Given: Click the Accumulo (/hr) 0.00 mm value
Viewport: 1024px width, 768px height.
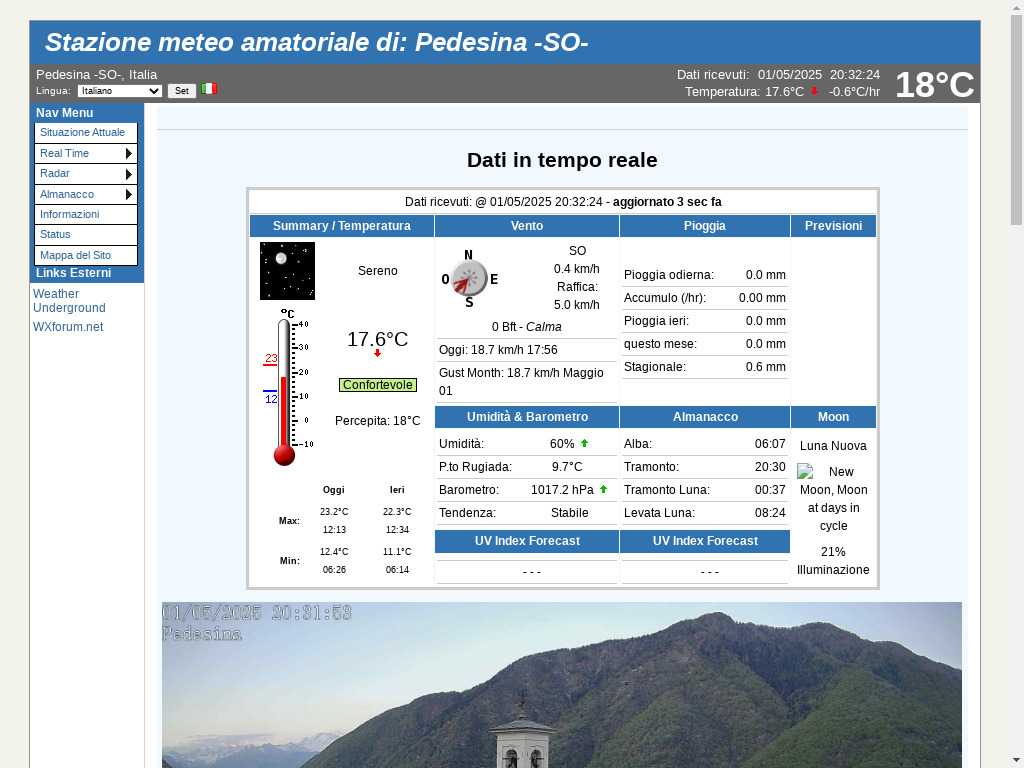Looking at the screenshot, I should [x=762, y=298].
